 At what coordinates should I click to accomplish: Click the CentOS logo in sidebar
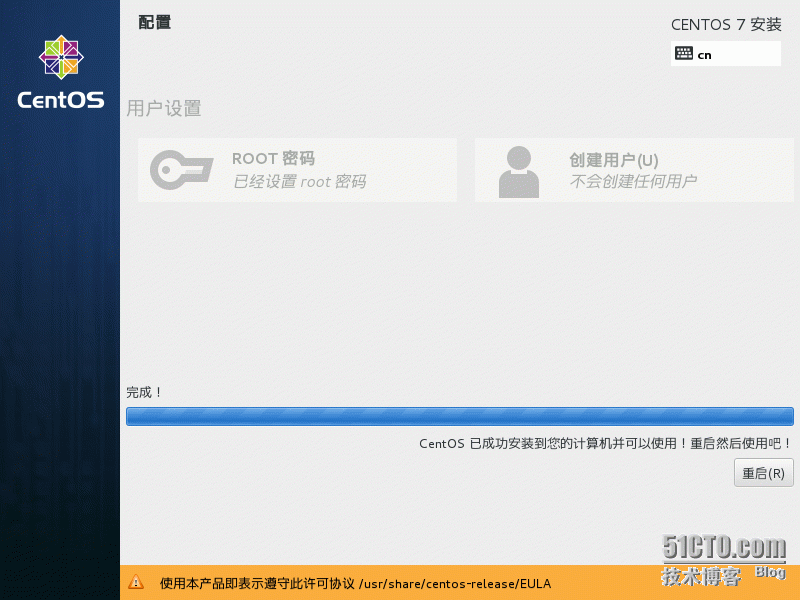61,71
